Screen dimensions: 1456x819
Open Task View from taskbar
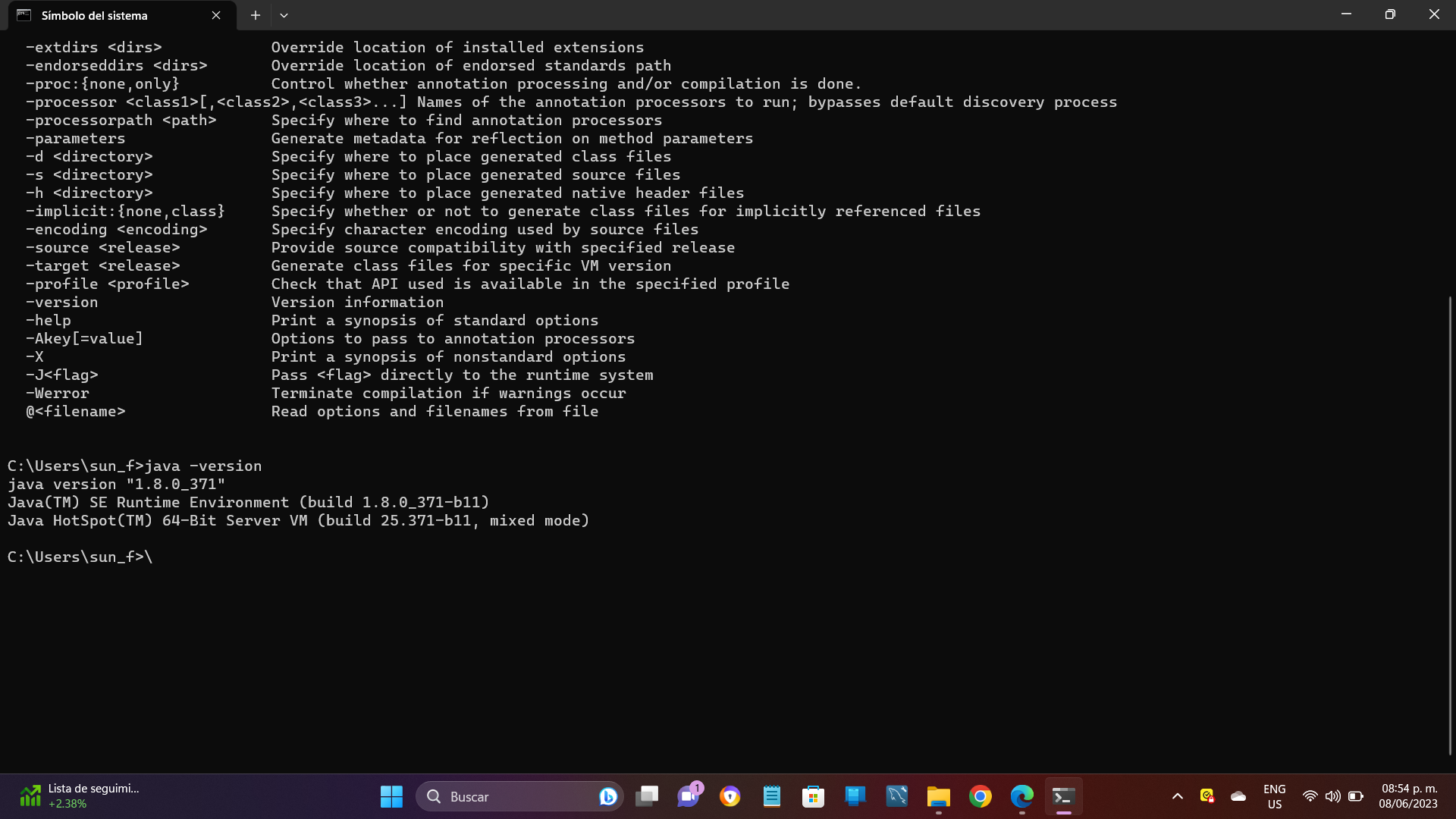tap(647, 796)
